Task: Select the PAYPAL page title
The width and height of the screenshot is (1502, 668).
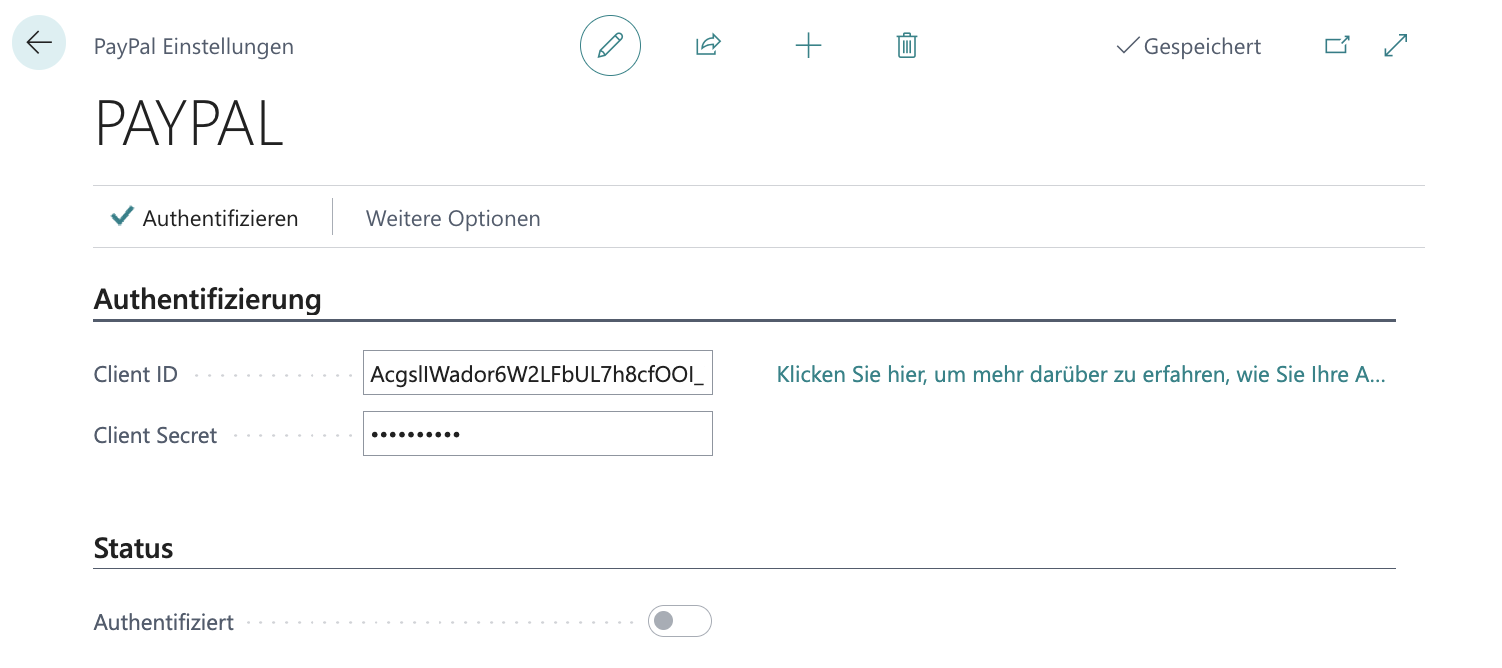Action: click(x=189, y=125)
